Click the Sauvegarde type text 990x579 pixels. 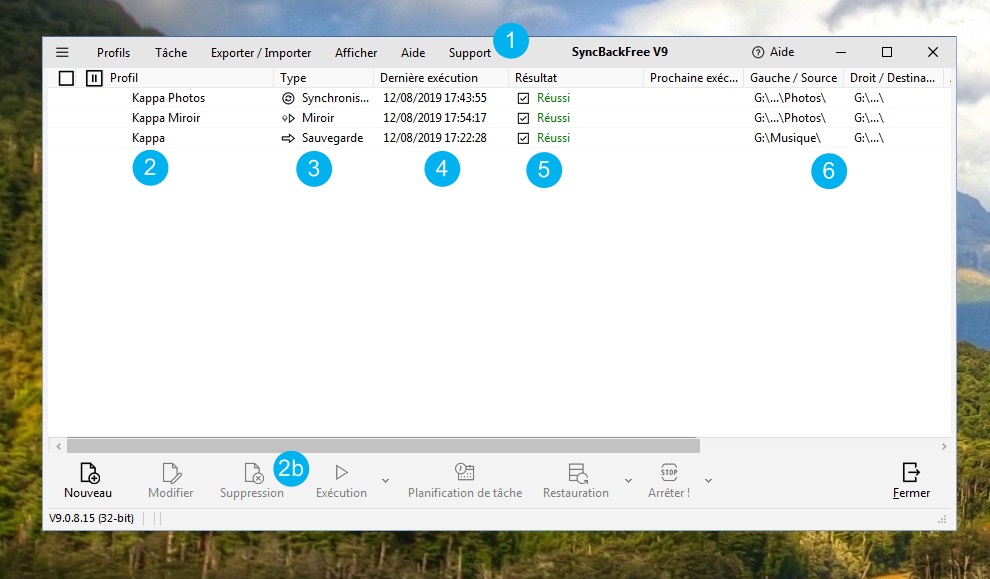tap(333, 138)
